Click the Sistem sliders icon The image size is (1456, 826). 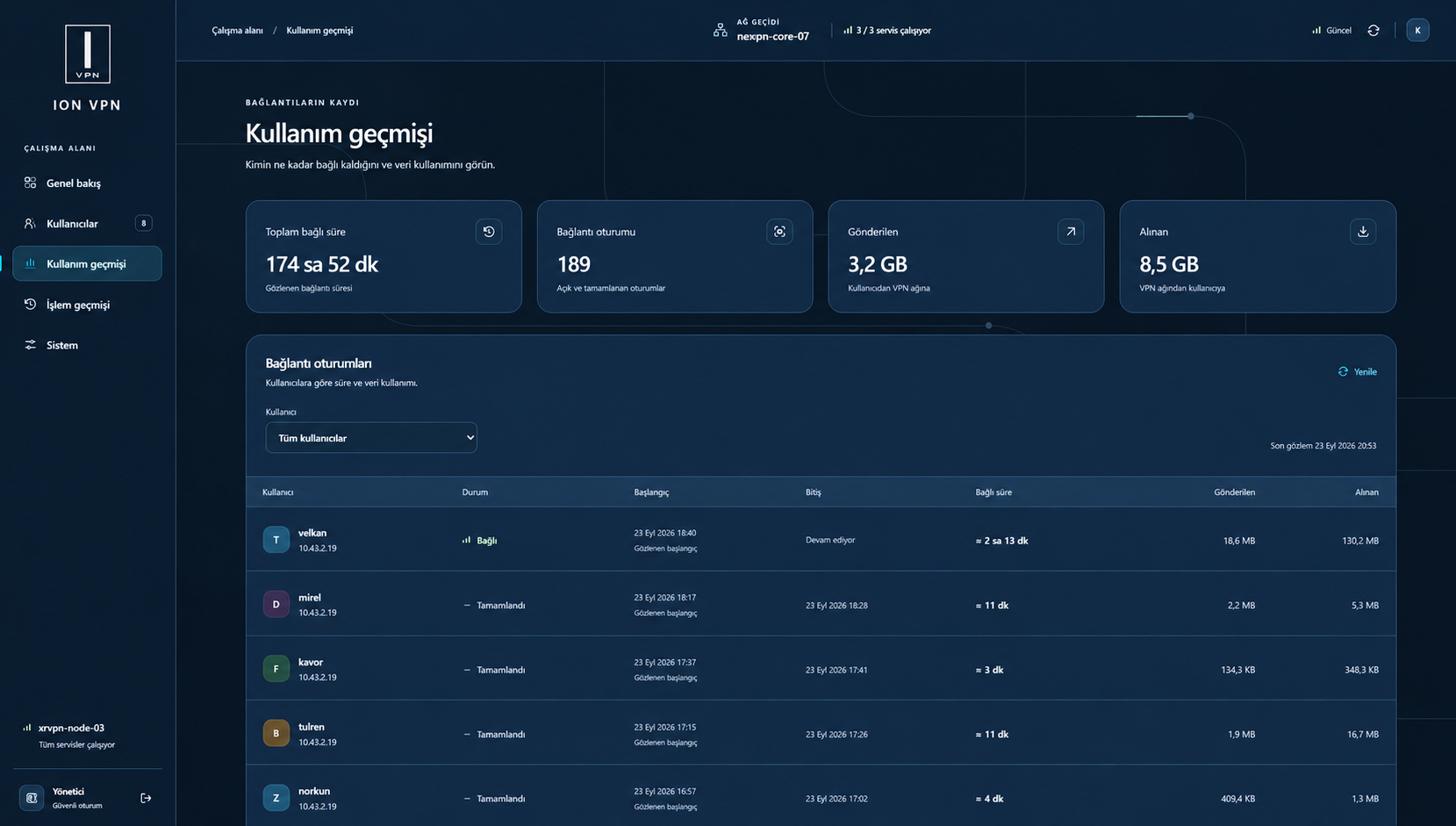click(30, 345)
